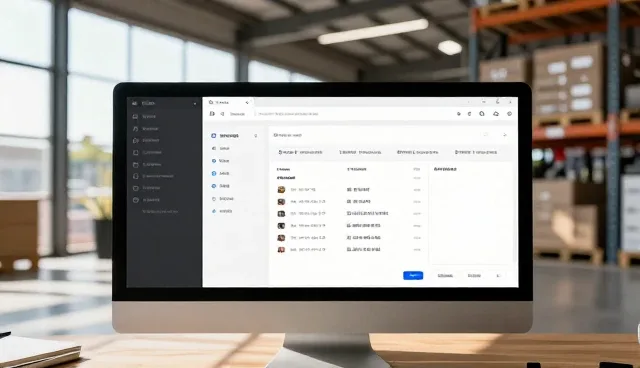Viewport: 640px width, 368px height.
Task: Open the first tab above the table
Action: click(300, 152)
